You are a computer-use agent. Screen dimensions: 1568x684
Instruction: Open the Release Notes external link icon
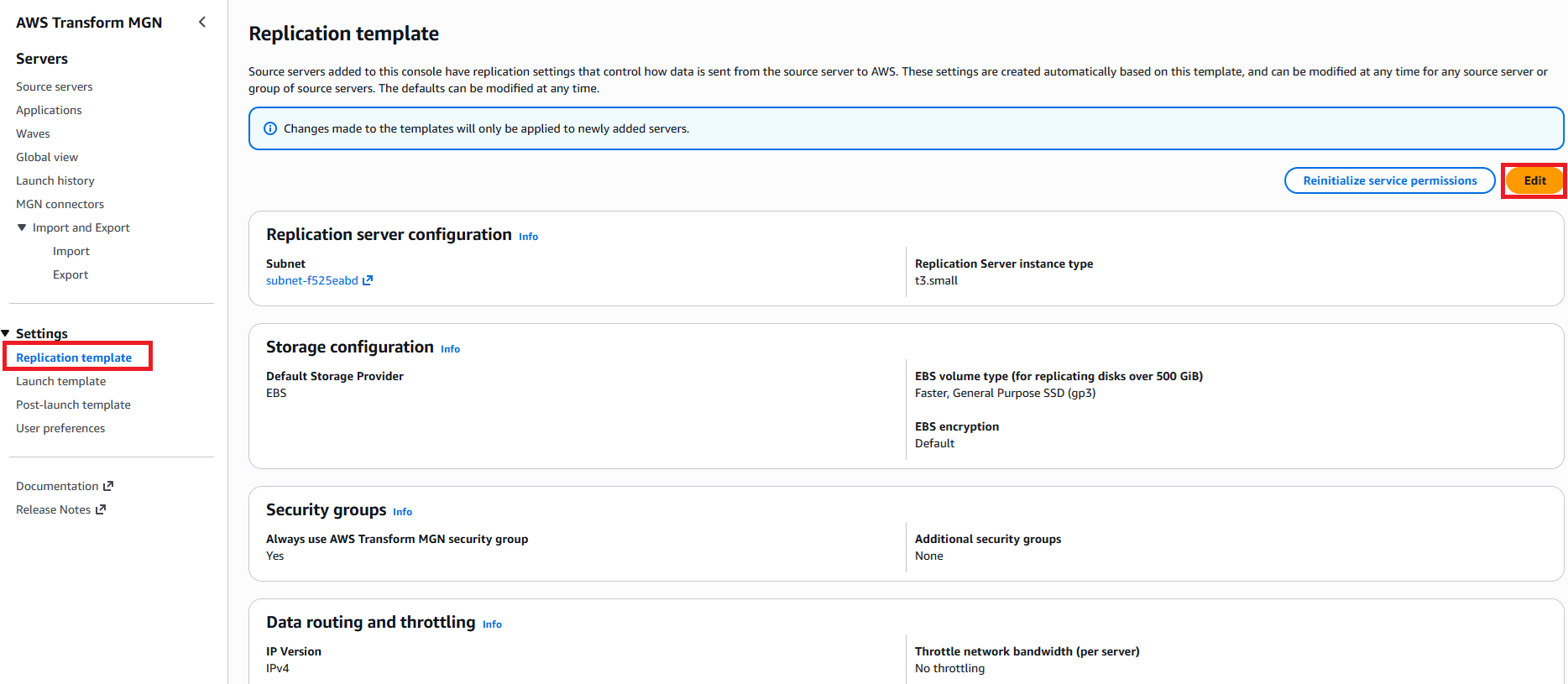coord(101,509)
